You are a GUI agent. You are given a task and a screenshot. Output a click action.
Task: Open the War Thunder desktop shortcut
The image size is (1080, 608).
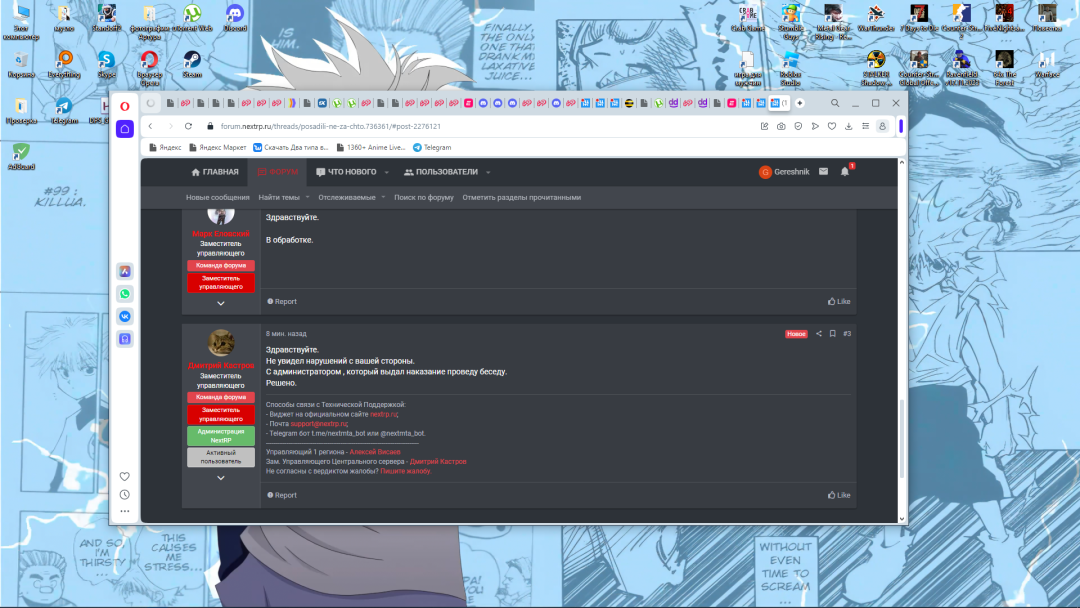[875, 19]
